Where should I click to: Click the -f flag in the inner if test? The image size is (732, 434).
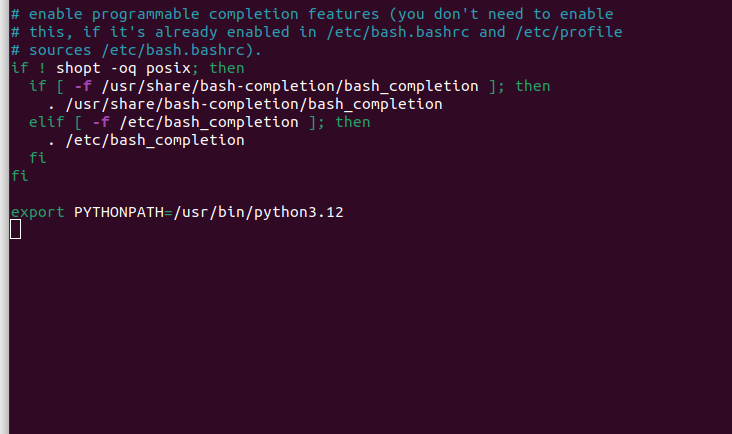pyautogui.click(x=83, y=86)
